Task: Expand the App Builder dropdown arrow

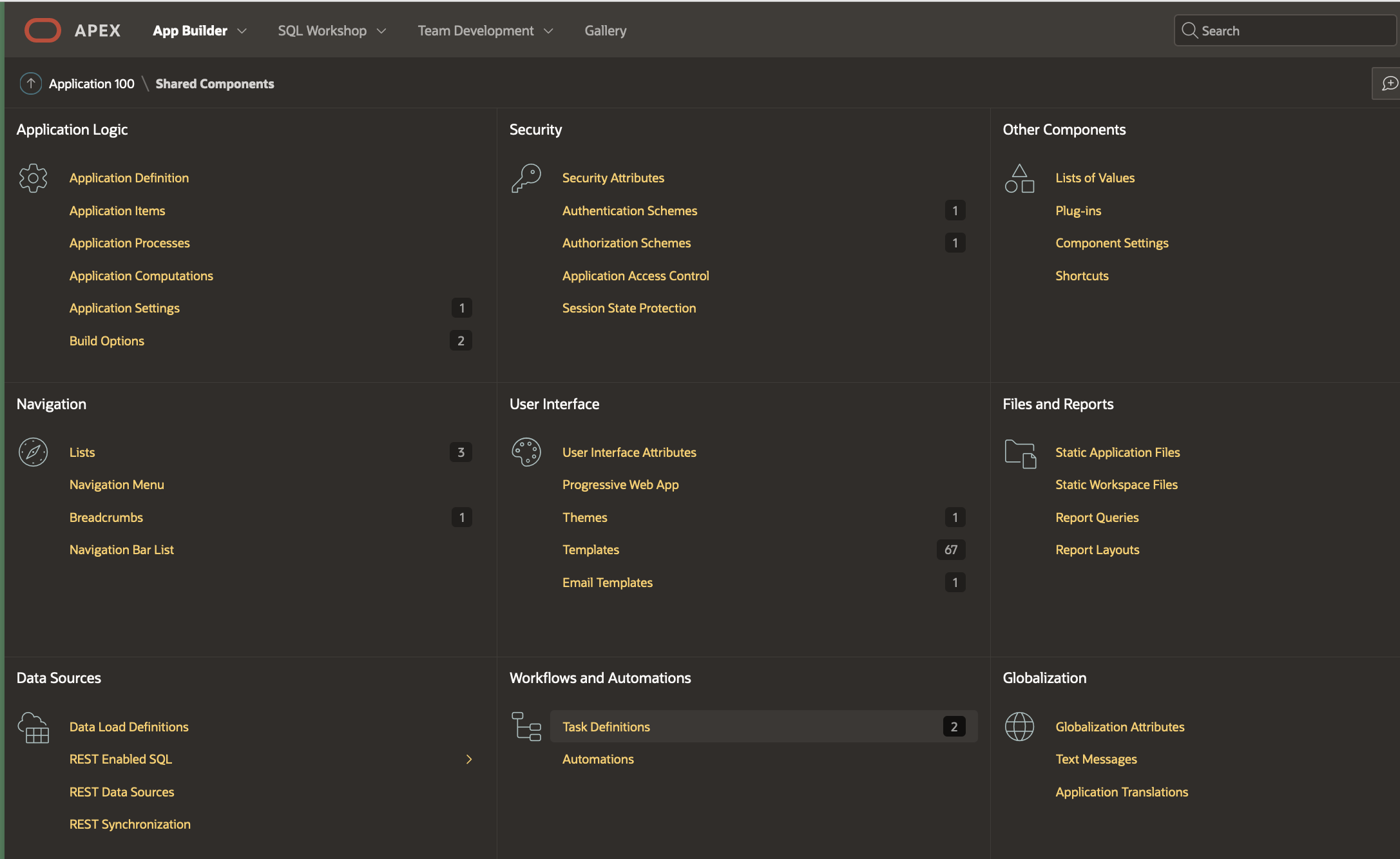Action: click(x=242, y=31)
